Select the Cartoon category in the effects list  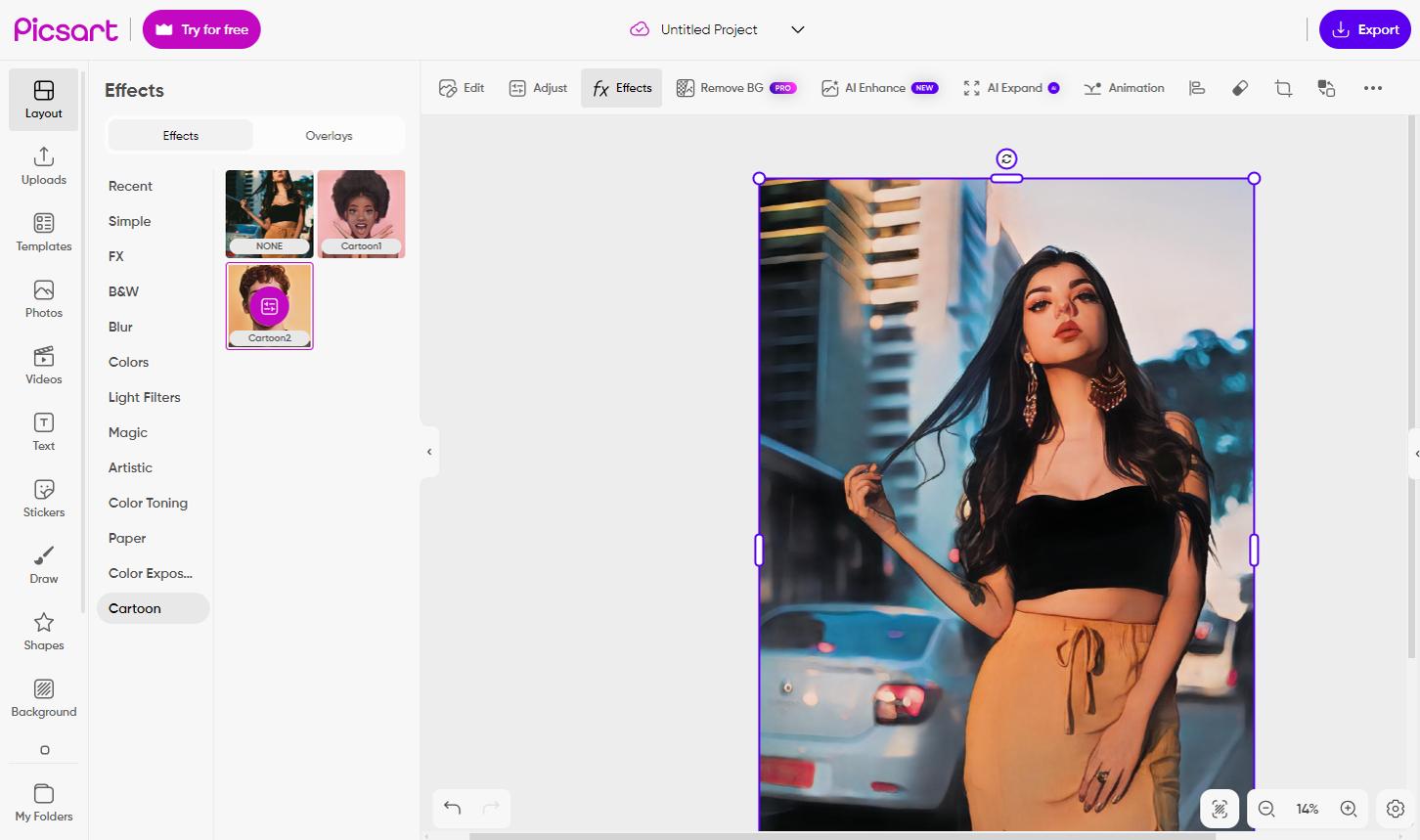pos(134,608)
